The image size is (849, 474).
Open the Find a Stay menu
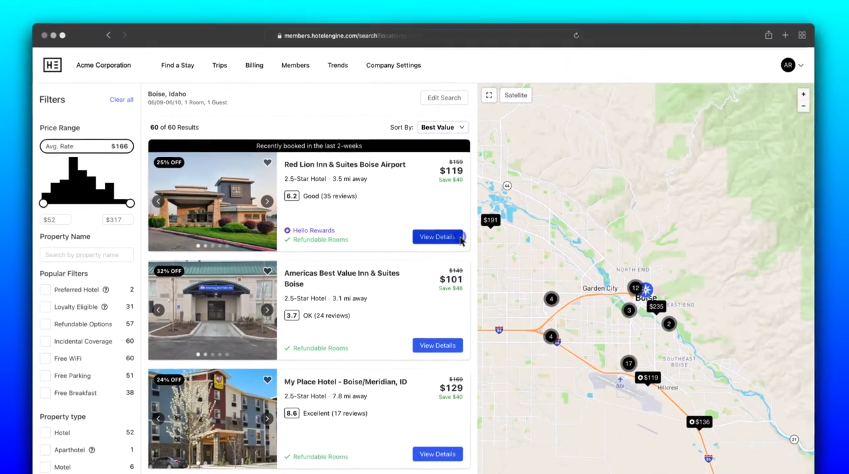(x=178, y=65)
